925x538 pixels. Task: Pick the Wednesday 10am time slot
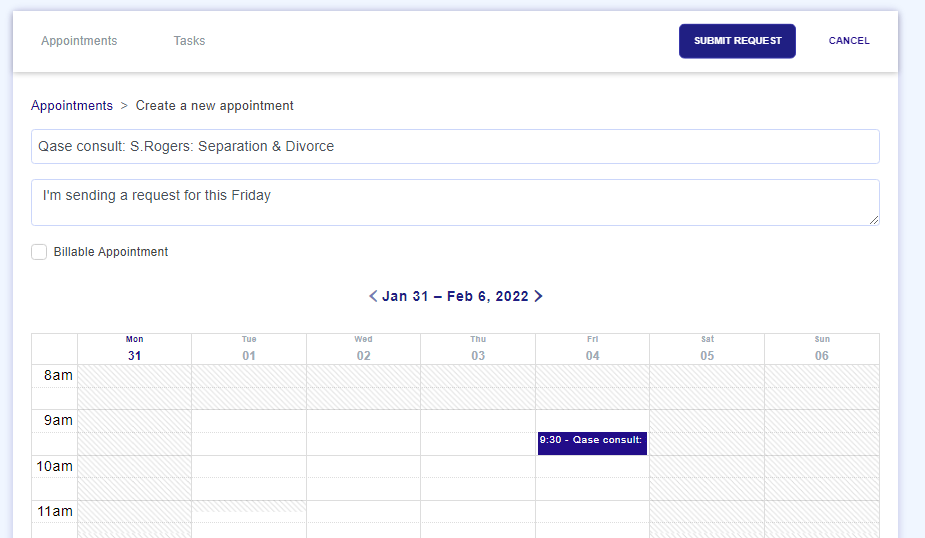point(363,467)
